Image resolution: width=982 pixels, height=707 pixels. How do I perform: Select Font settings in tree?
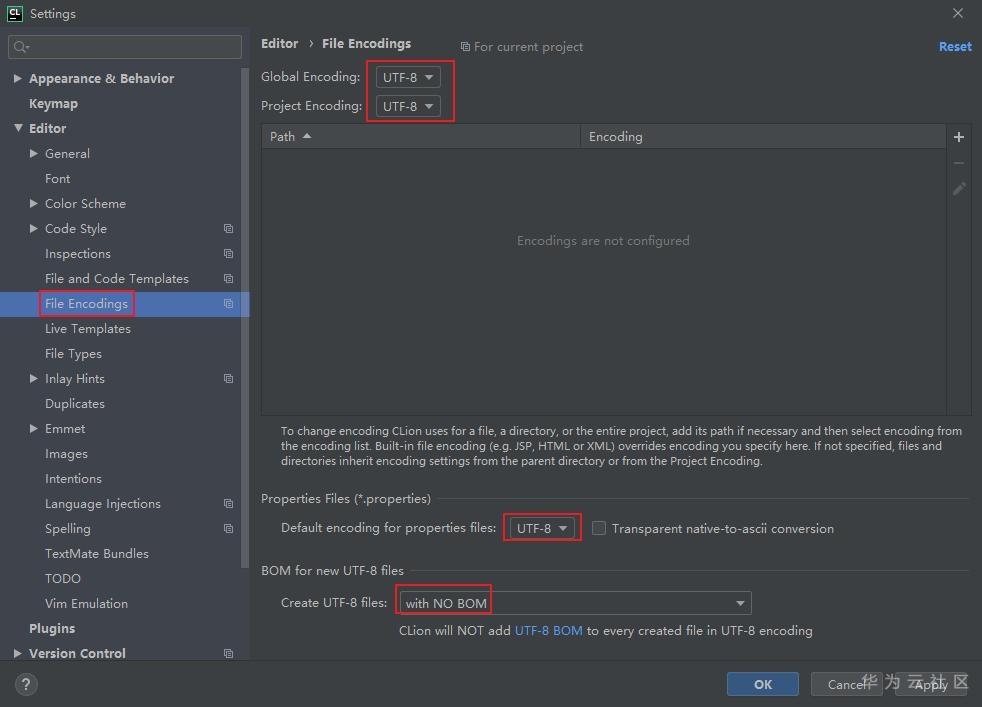(58, 178)
